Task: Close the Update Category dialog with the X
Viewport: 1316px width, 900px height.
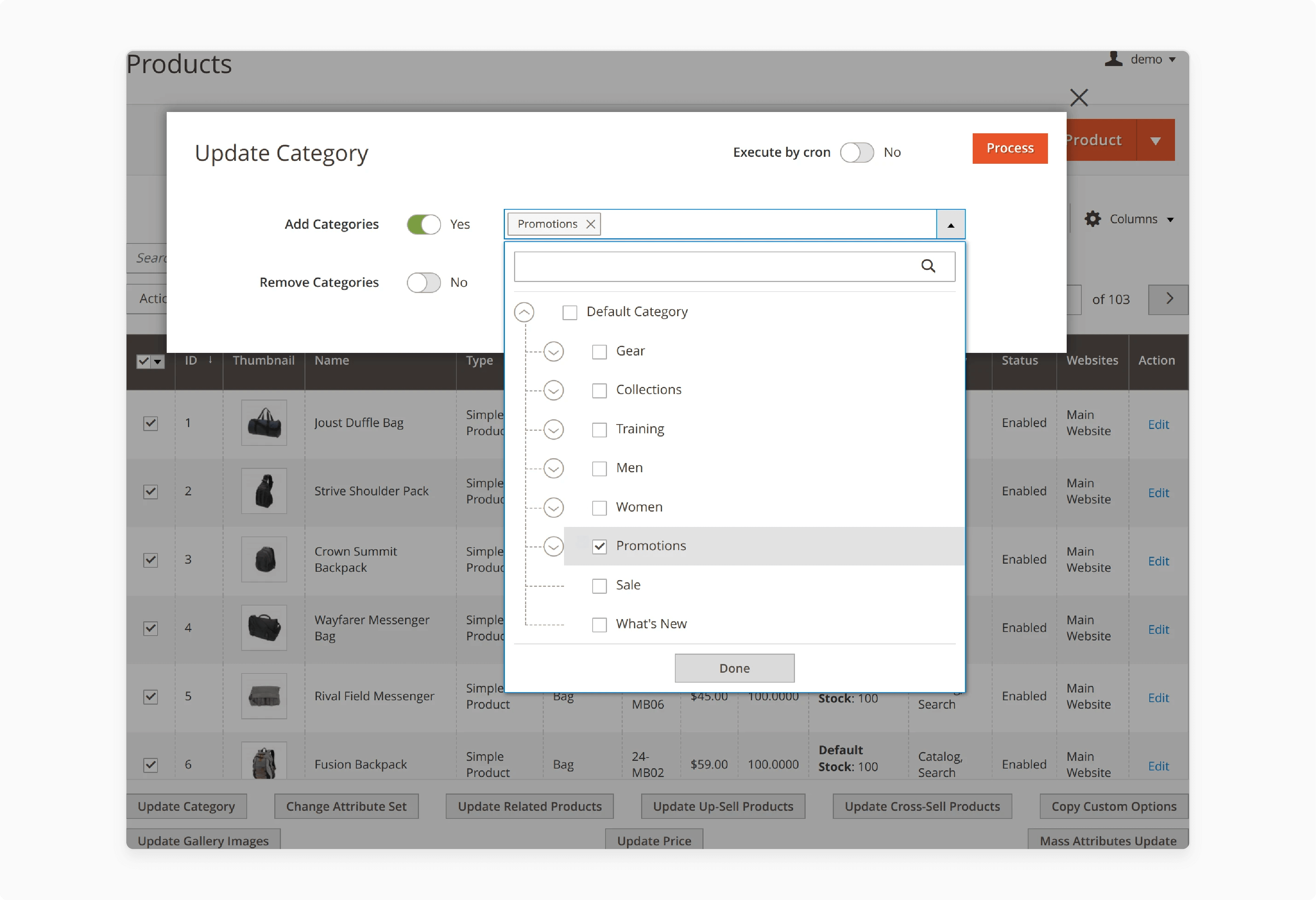Action: (x=1079, y=97)
